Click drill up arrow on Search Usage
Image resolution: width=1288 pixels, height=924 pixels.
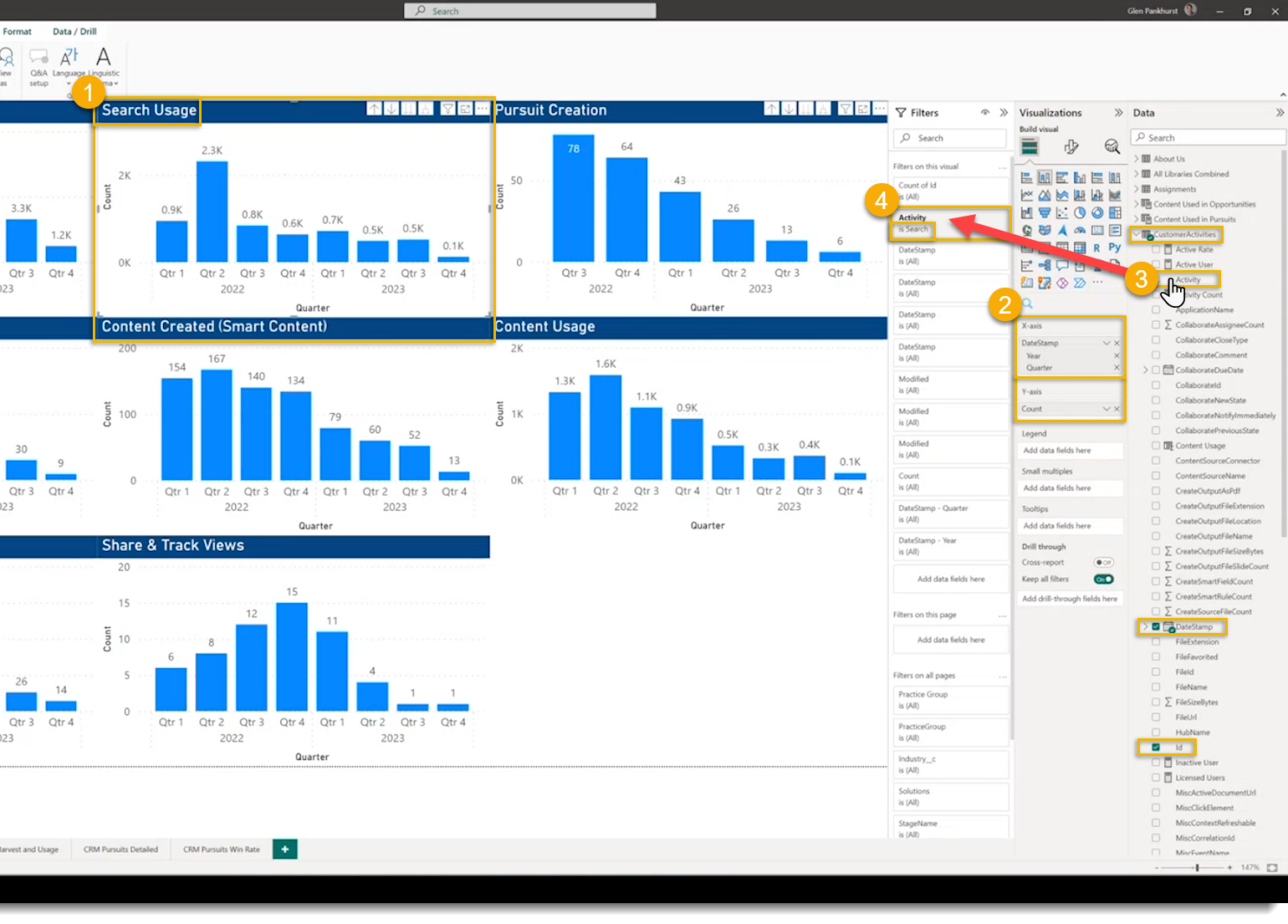374,110
